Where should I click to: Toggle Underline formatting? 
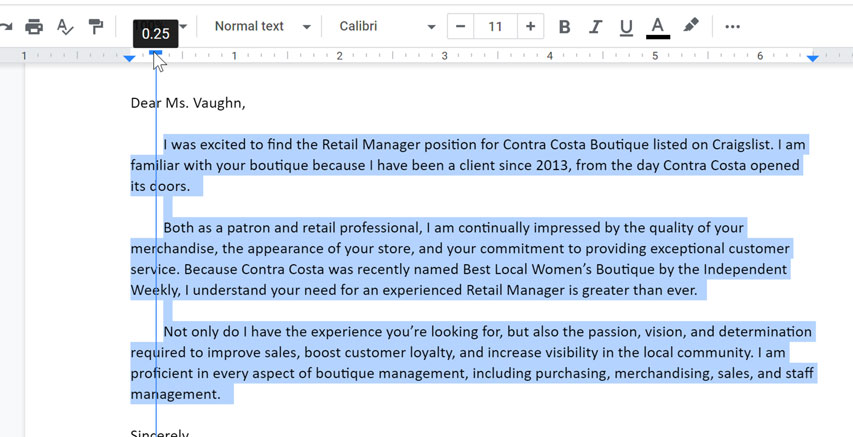tap(626, 27)
